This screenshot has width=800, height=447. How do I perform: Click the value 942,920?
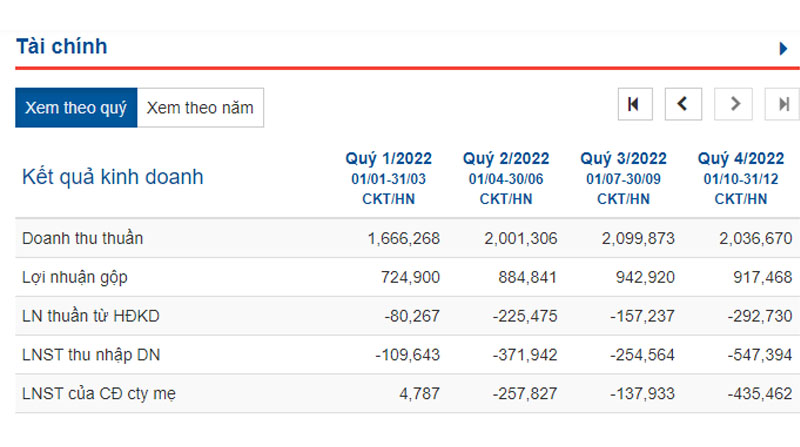point(645,277)
